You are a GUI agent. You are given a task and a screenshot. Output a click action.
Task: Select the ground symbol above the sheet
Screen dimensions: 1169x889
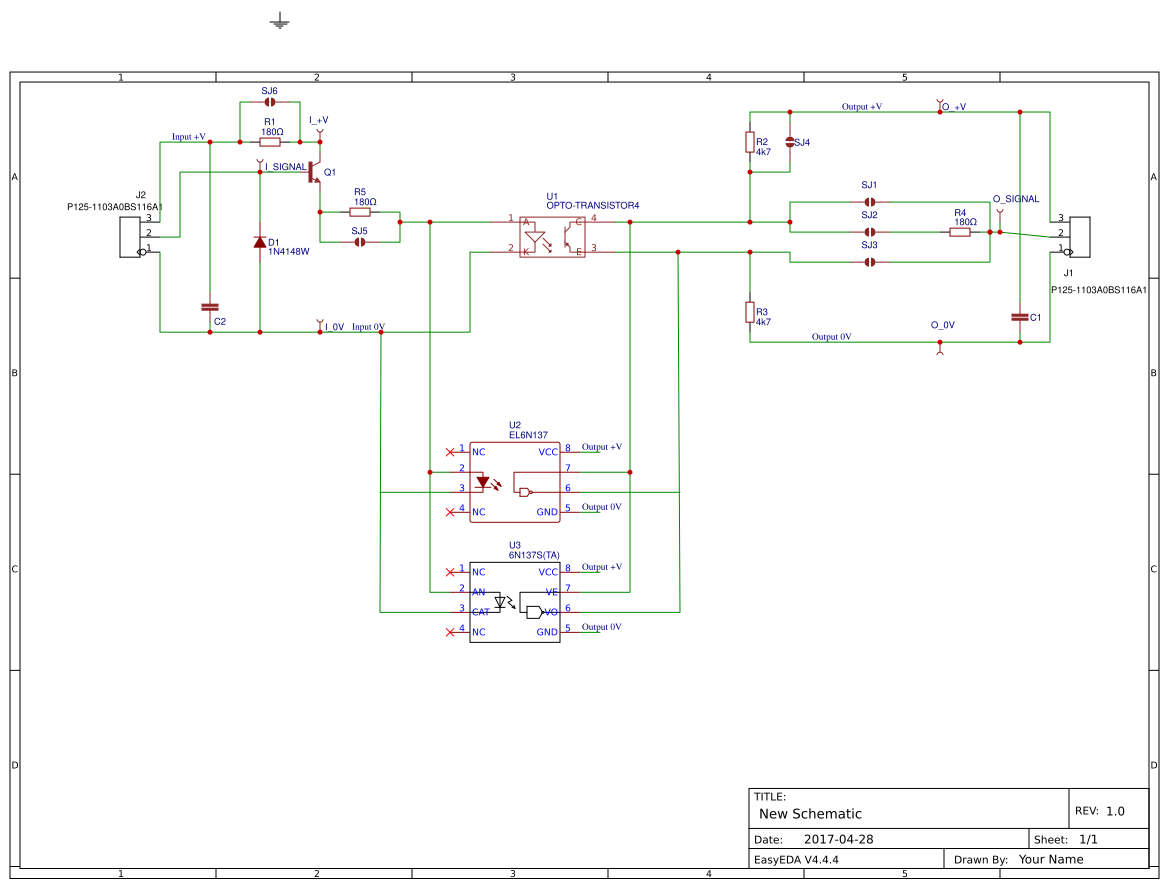[x=279, y=20]
